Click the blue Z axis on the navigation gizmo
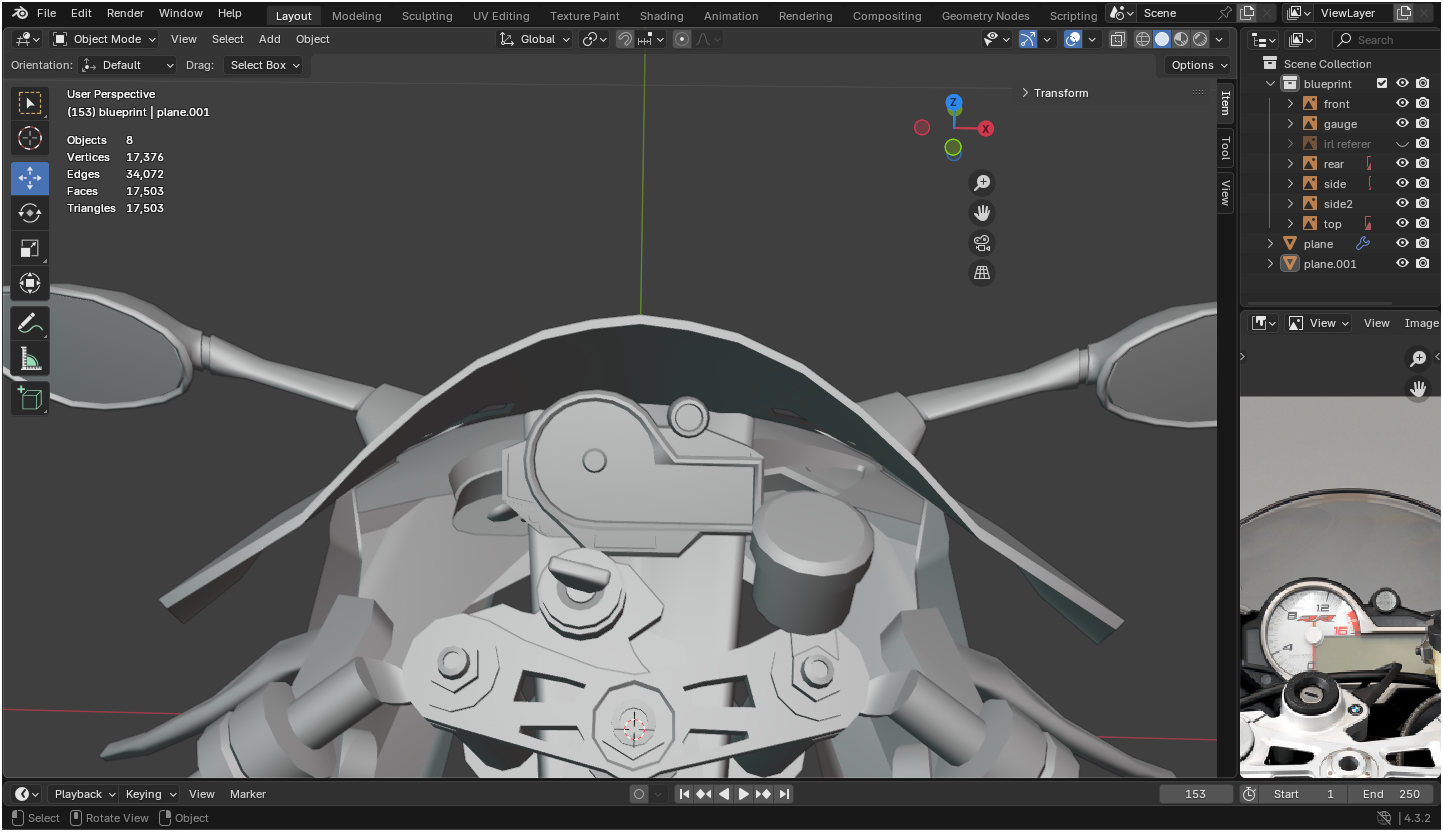Viewport: 1443px width, 832px height. 954,102
